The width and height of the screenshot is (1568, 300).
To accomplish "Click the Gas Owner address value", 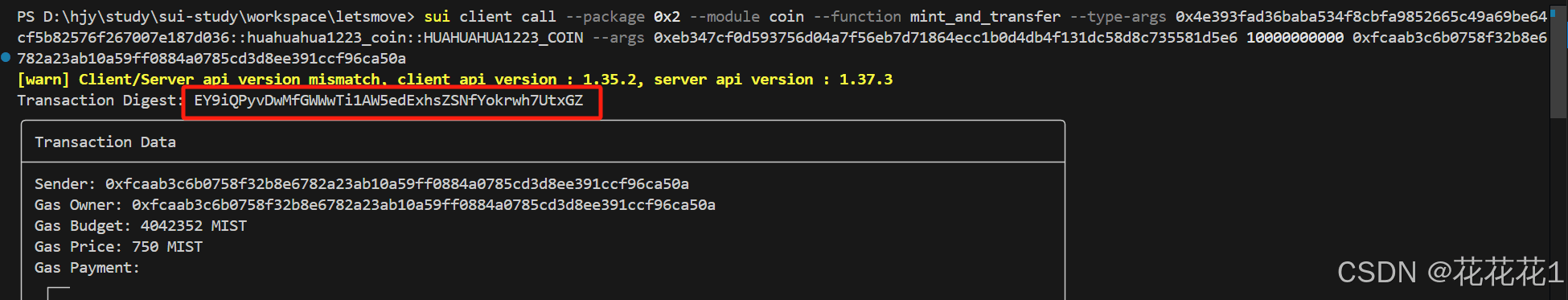I will [424, 205].
